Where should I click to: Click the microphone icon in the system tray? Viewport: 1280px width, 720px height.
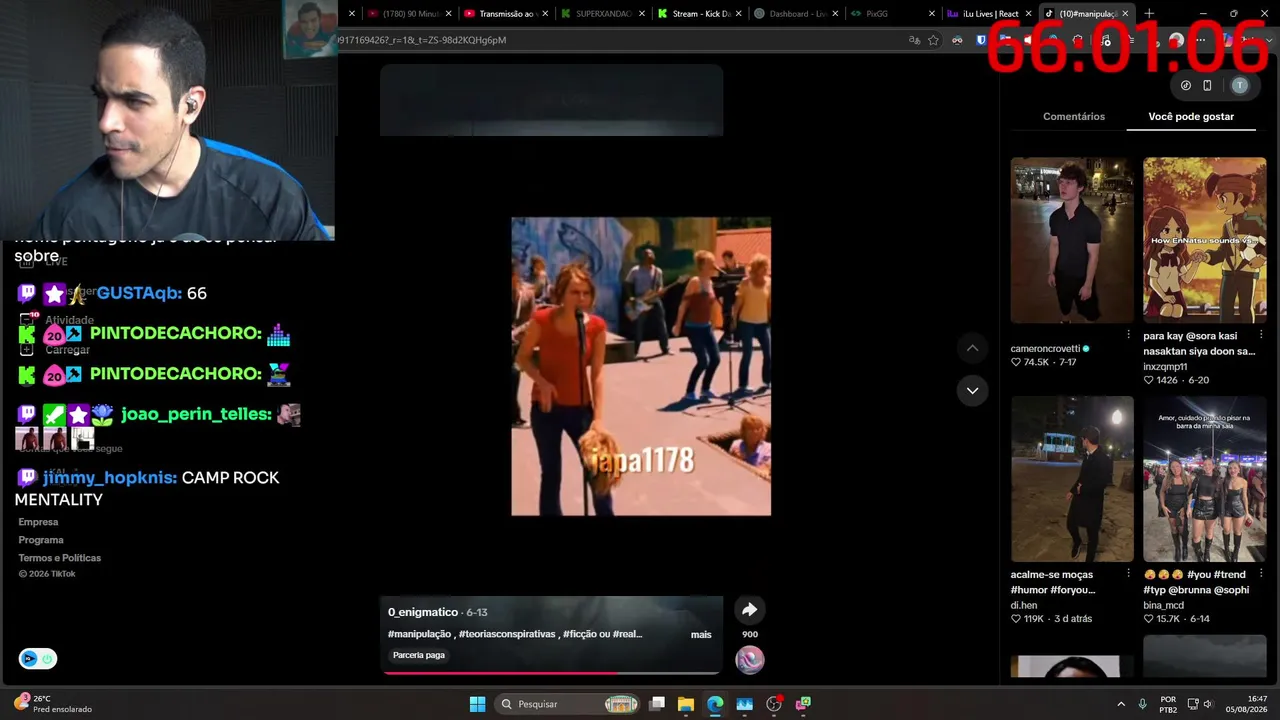tap(1142, 704)
